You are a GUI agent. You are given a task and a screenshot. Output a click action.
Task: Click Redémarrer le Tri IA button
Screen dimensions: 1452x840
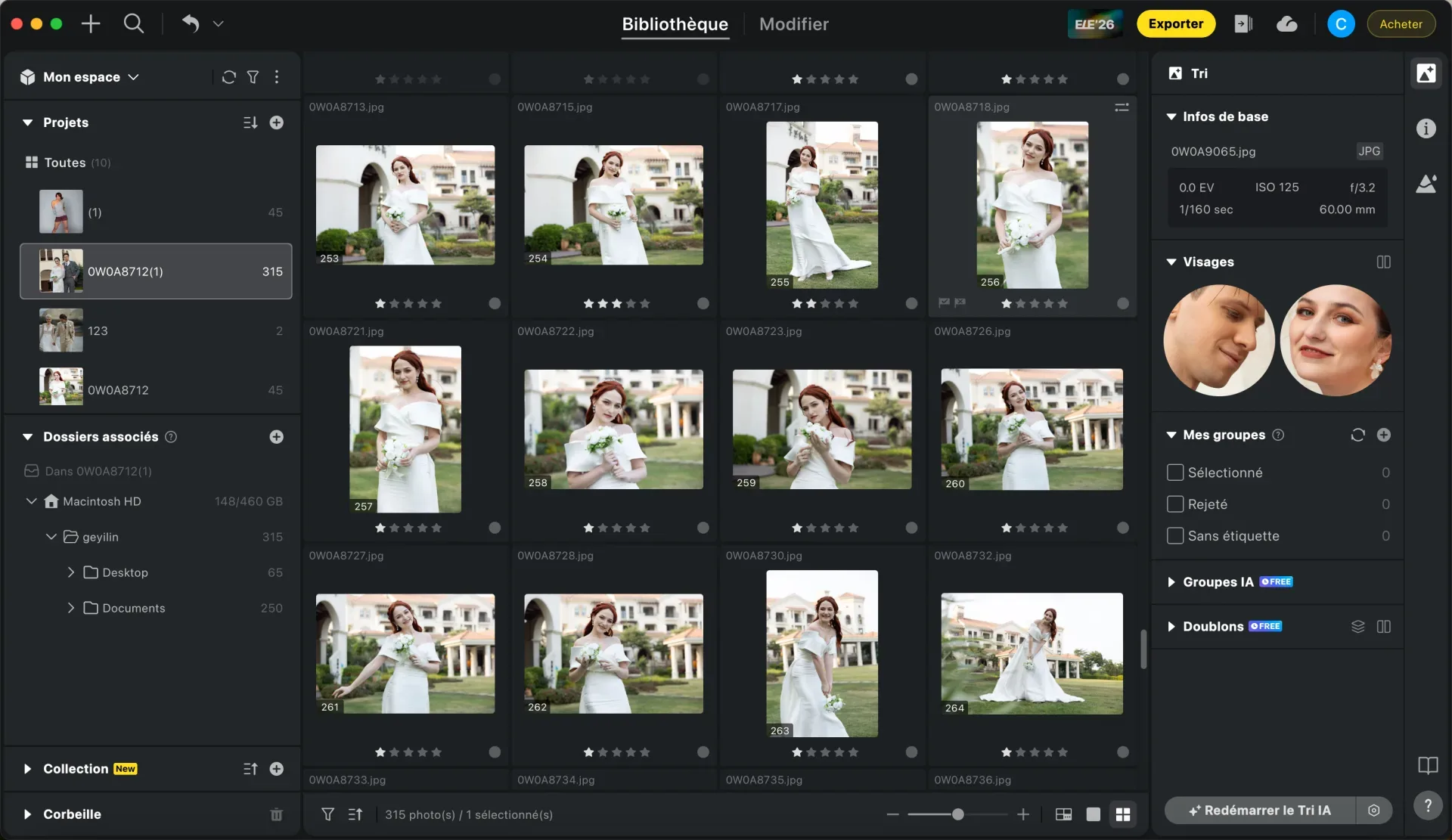[x=1260, y=811]
